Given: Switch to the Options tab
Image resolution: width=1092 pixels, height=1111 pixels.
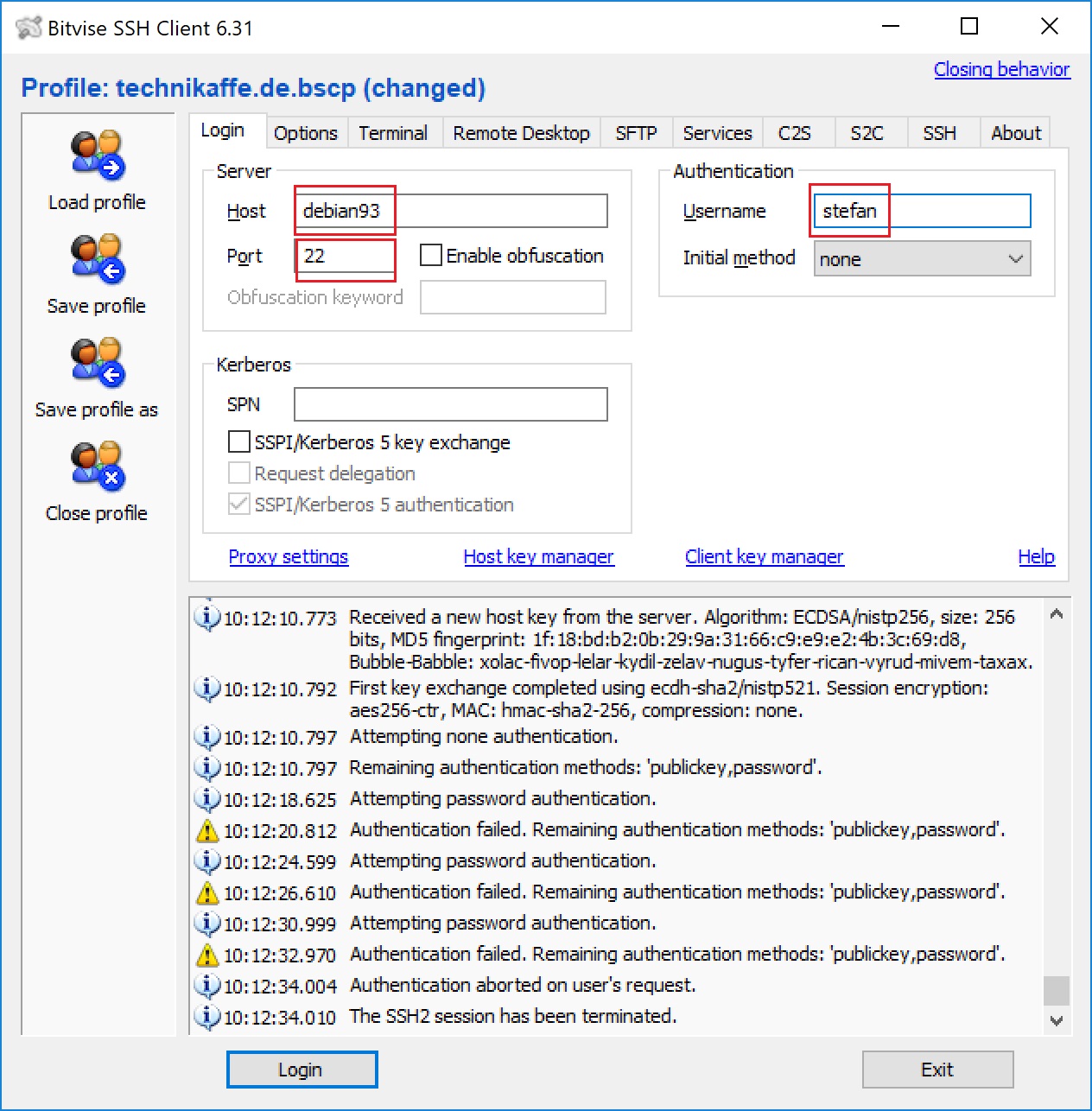Looking at the screenshot, I should point(306,133).
